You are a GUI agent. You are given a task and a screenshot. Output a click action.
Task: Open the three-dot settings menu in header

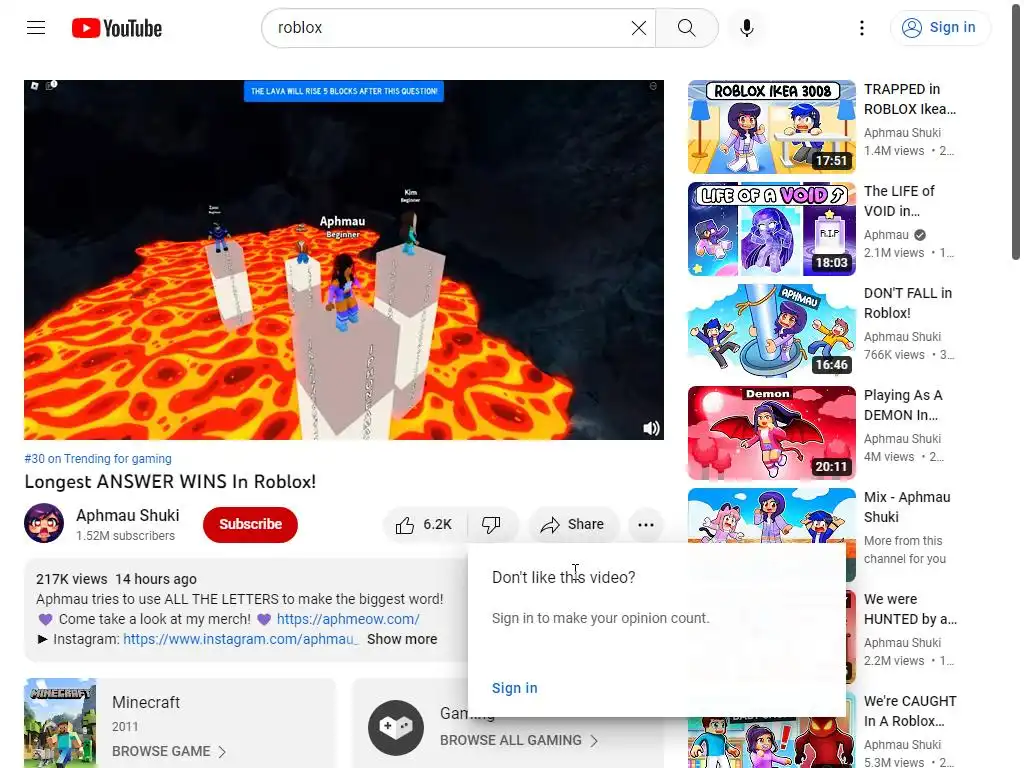pos(862,27)
